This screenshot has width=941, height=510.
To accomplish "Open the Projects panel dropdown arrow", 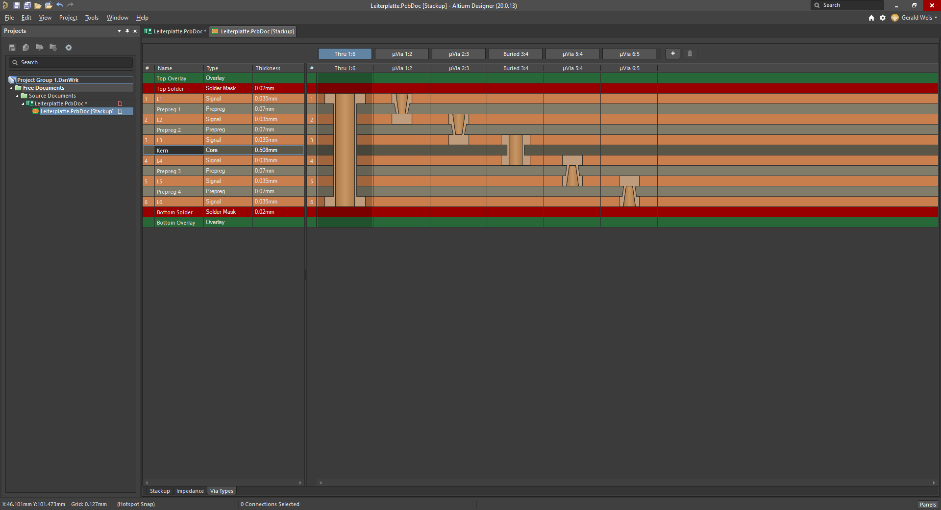I will point(119,31).
